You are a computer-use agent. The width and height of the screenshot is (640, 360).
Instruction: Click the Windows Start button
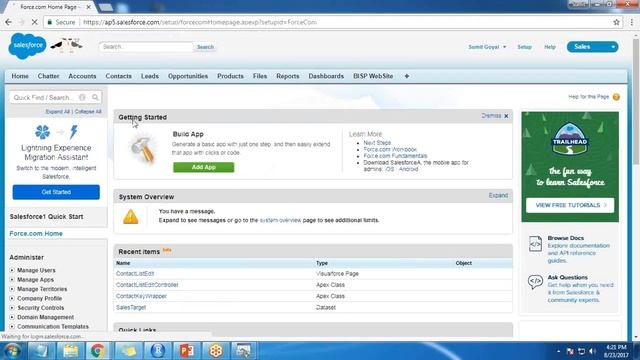pyautogui.click(x=13, y=351)
